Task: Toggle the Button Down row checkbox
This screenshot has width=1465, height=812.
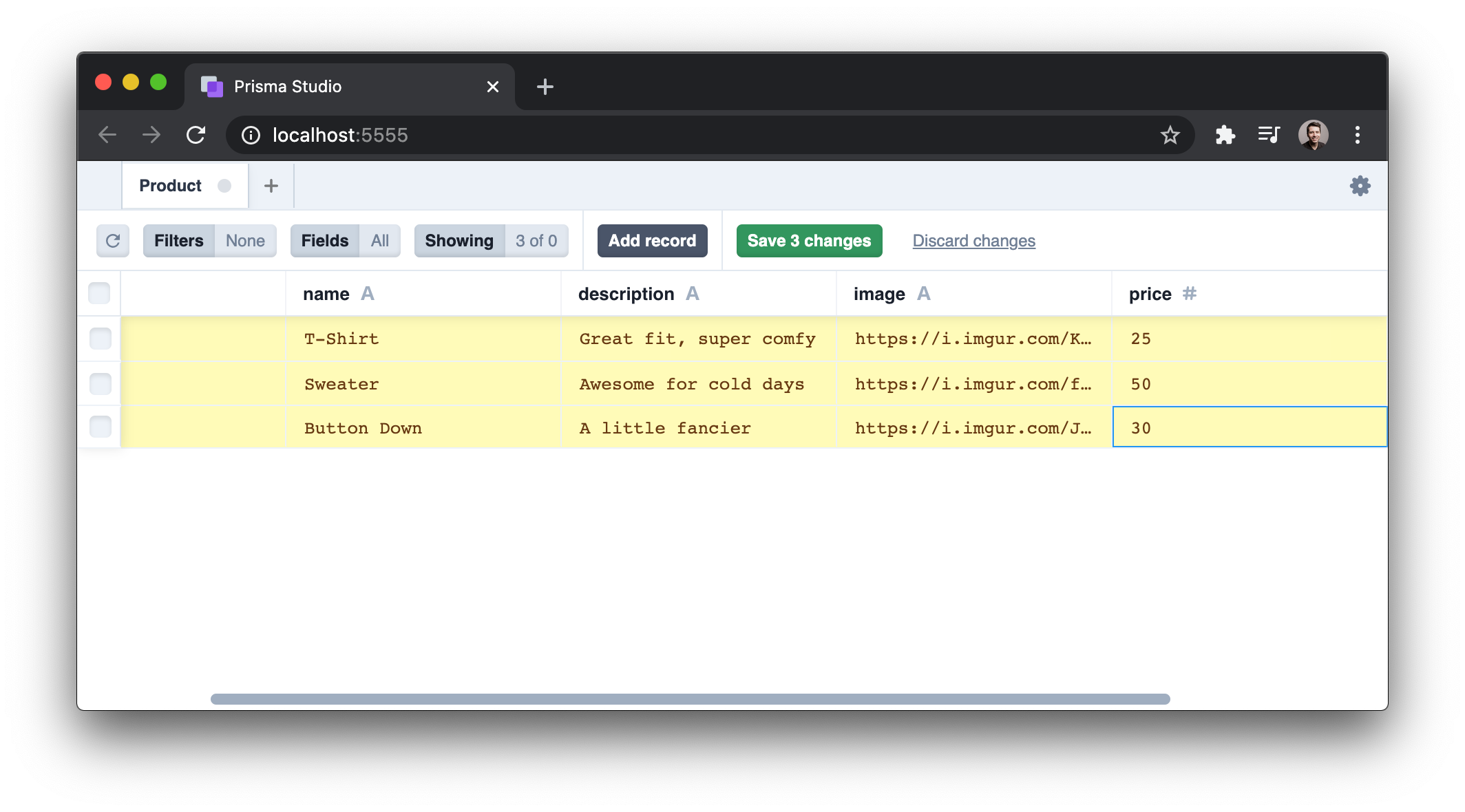Action: click(99, 427)
